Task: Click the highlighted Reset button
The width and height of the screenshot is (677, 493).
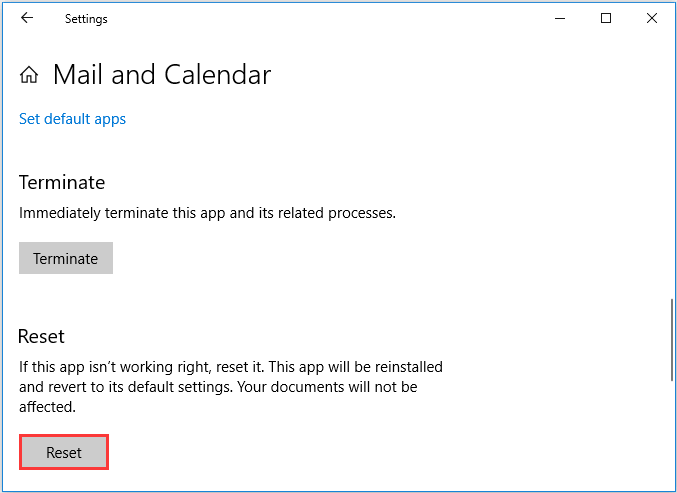Action: [64, 452]
